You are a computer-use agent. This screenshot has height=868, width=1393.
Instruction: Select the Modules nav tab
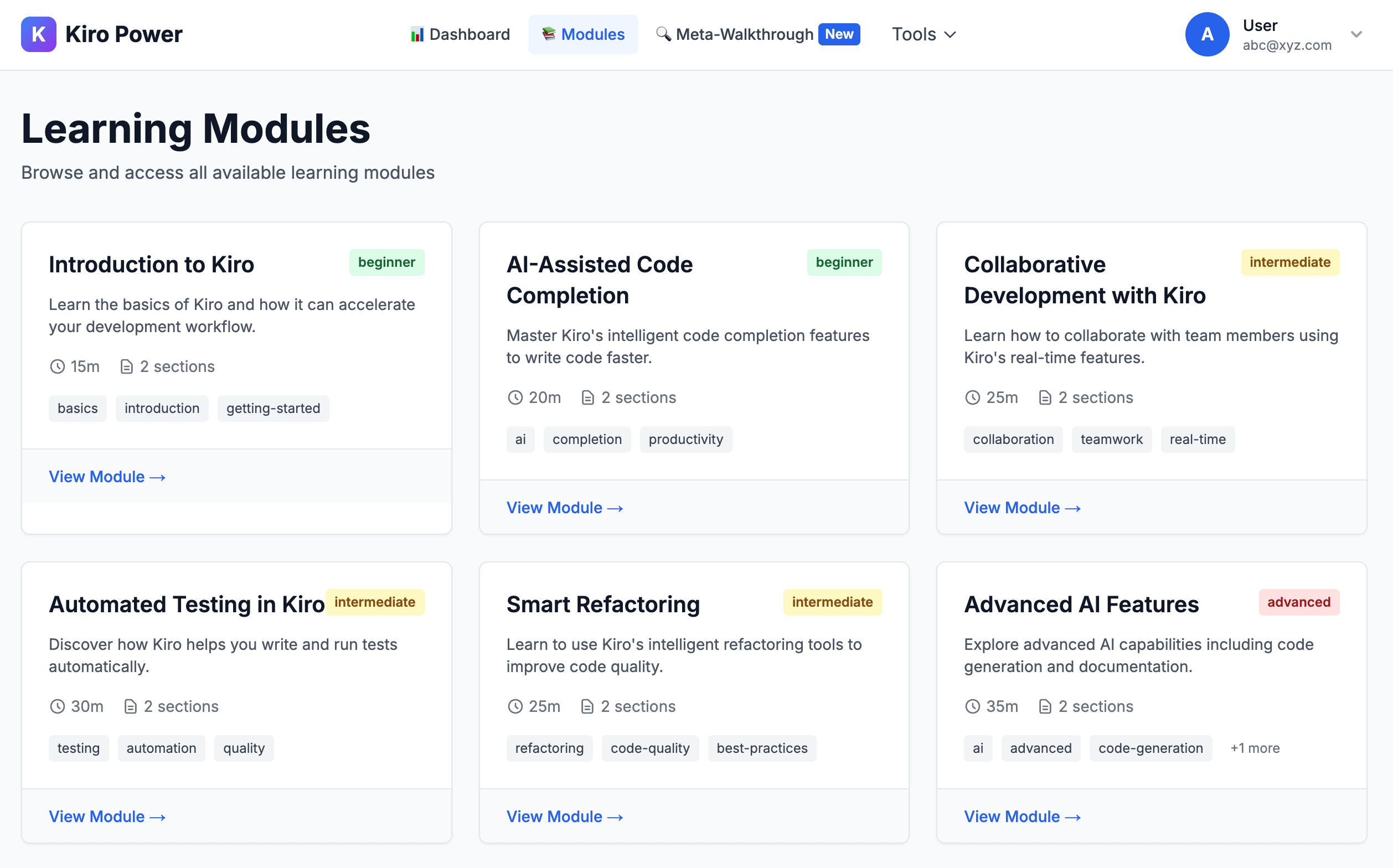(583, 34)
